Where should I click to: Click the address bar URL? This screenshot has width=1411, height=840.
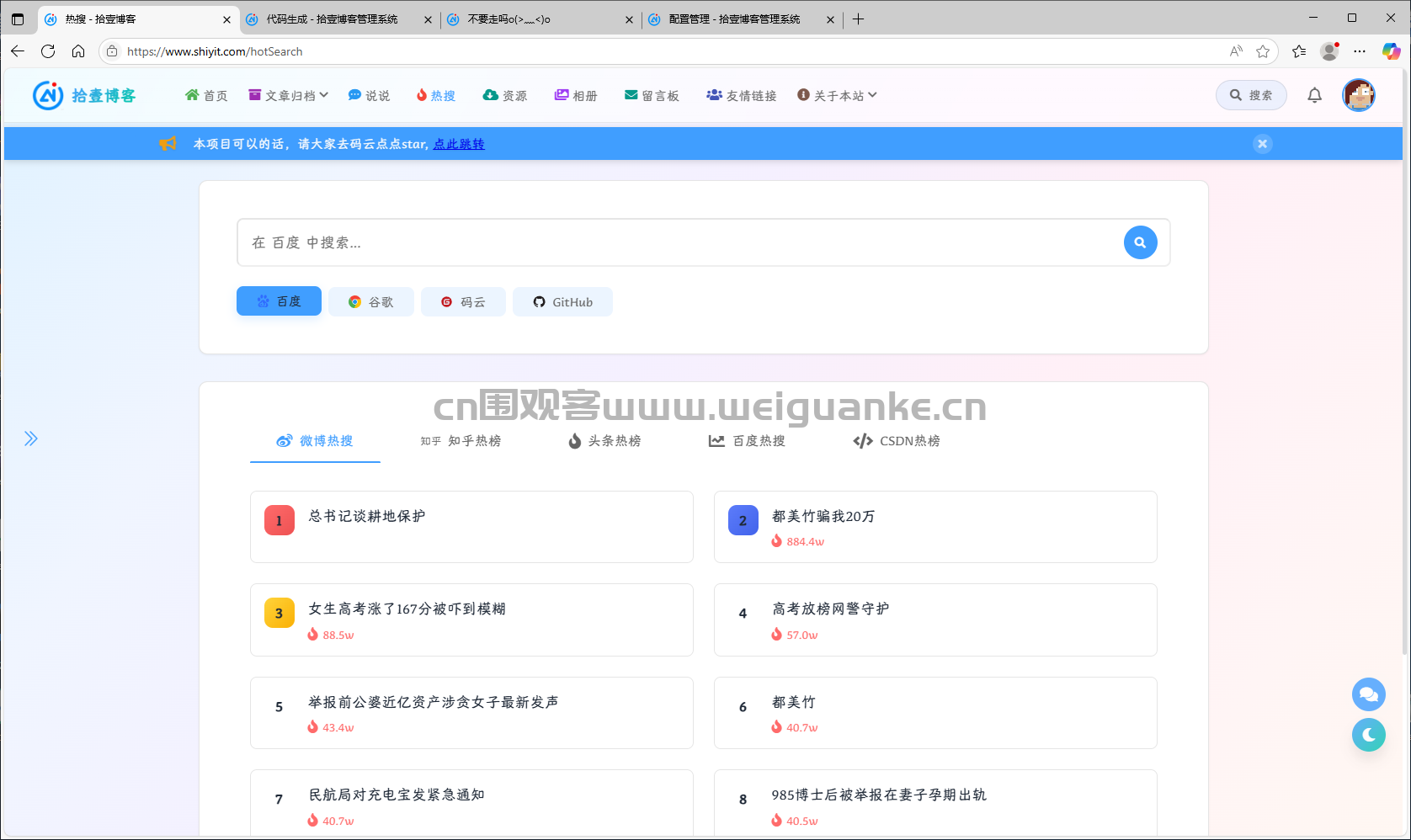click(x=215, y=51)
